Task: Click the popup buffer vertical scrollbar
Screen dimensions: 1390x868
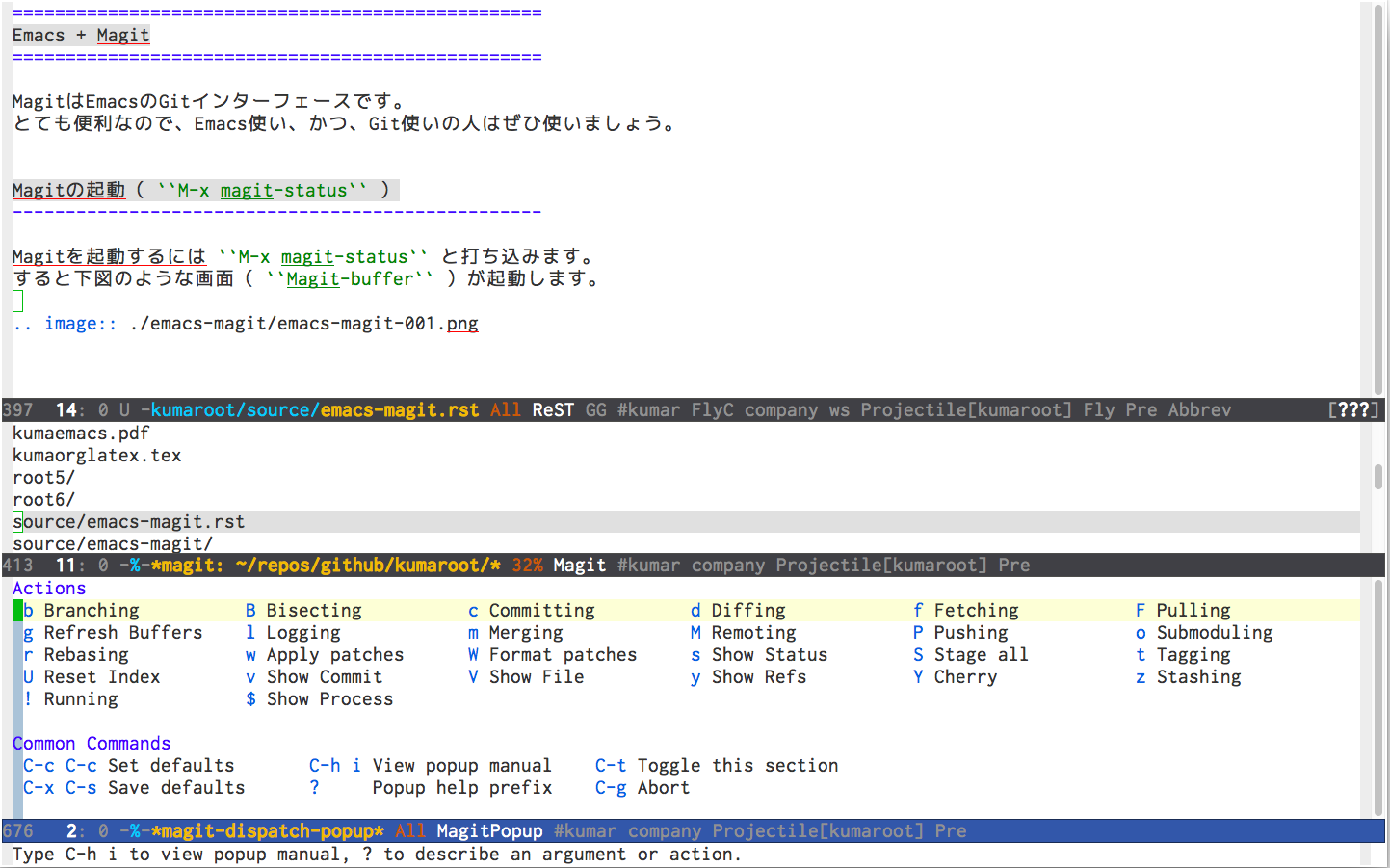Action: [x=1379, y=697]
